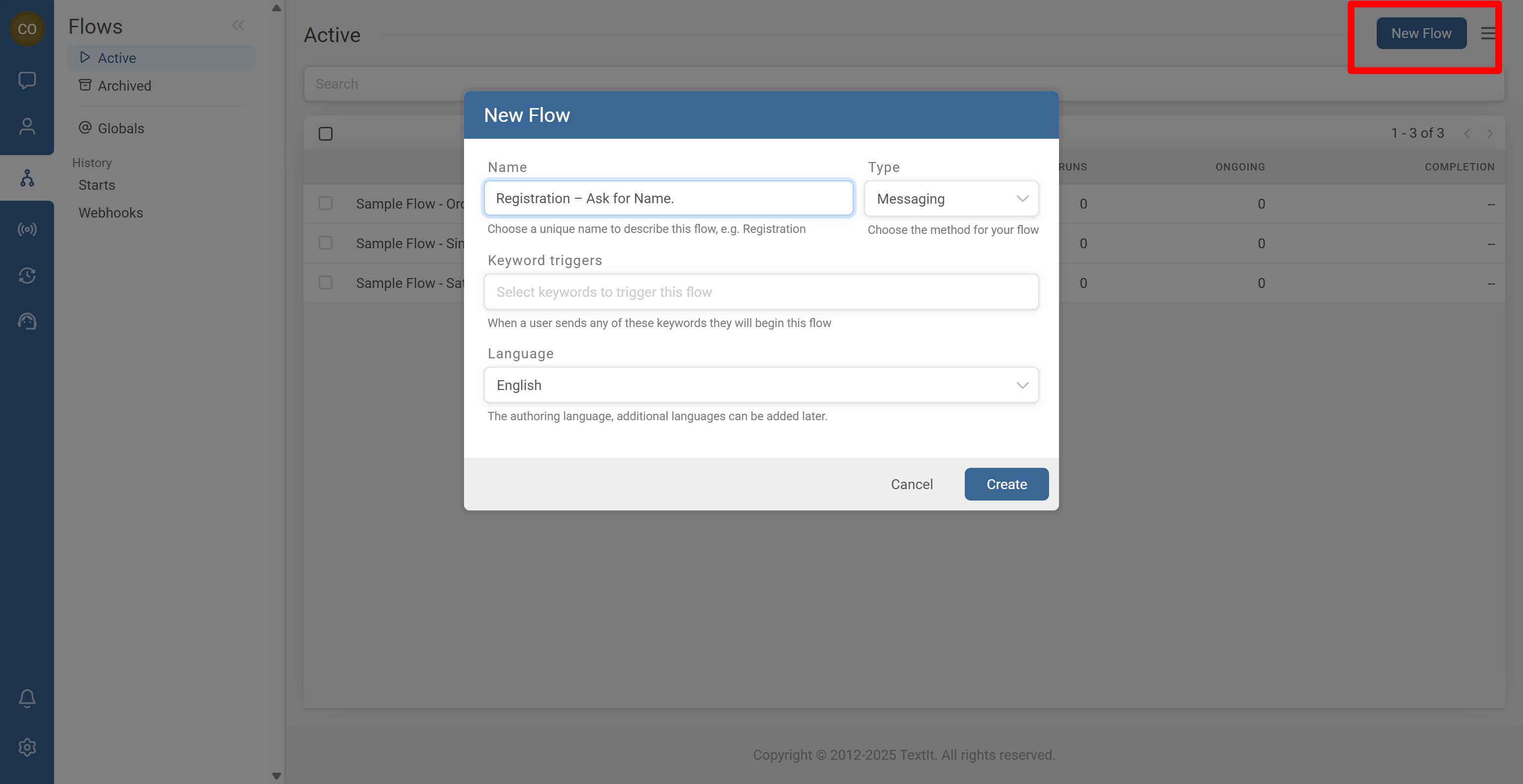Toggle the select-all flows checkbox
Image resolution: width=1523 pixels, height=784 pixels.
(x=325, y=133)
